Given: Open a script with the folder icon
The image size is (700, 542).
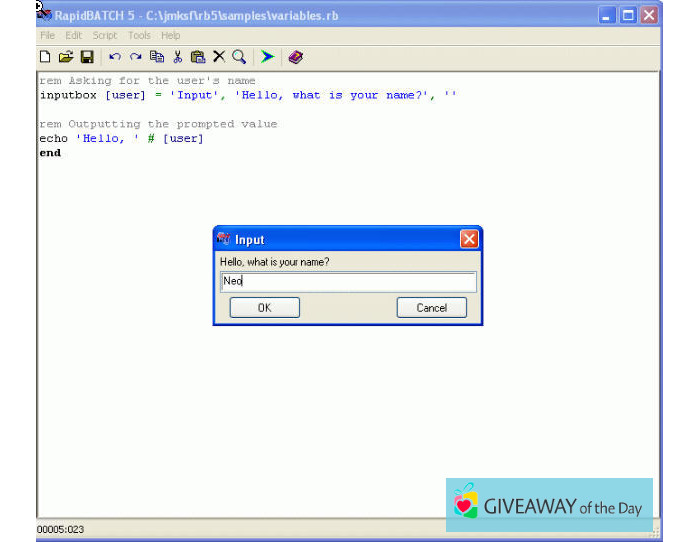Looking at the screenshot, I should (x=66, y=57).
